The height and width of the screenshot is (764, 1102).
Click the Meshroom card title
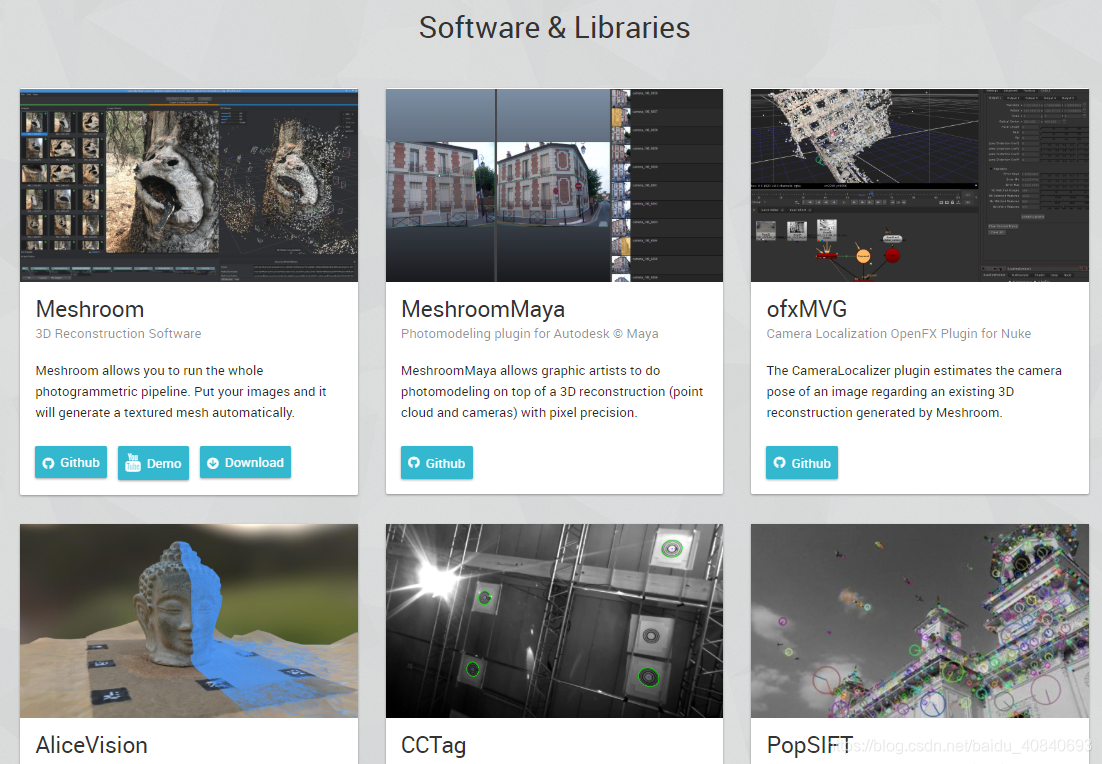point(90,309)
